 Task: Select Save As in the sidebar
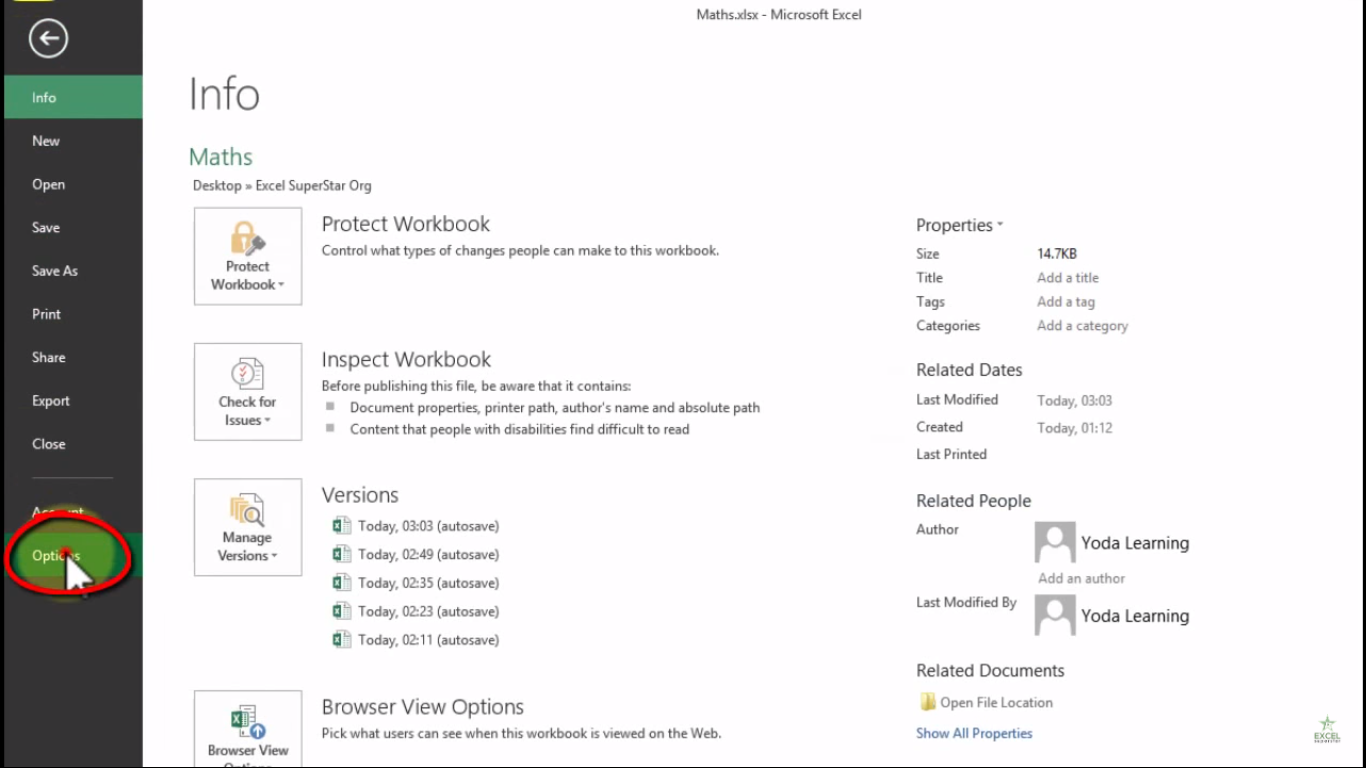point(72,271)
